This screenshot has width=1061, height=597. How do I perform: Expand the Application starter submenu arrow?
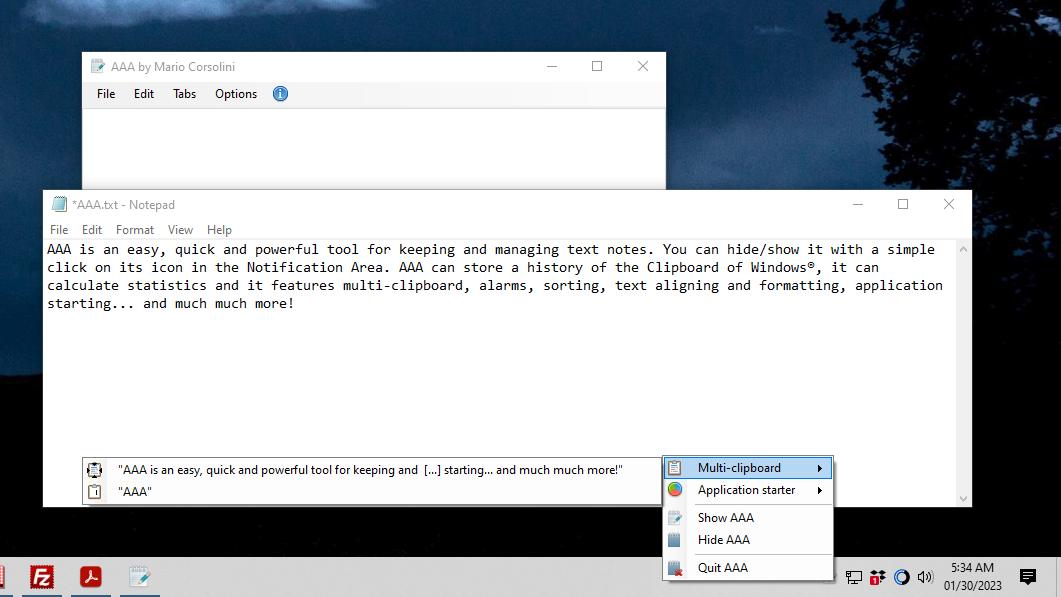coord(819,490)
